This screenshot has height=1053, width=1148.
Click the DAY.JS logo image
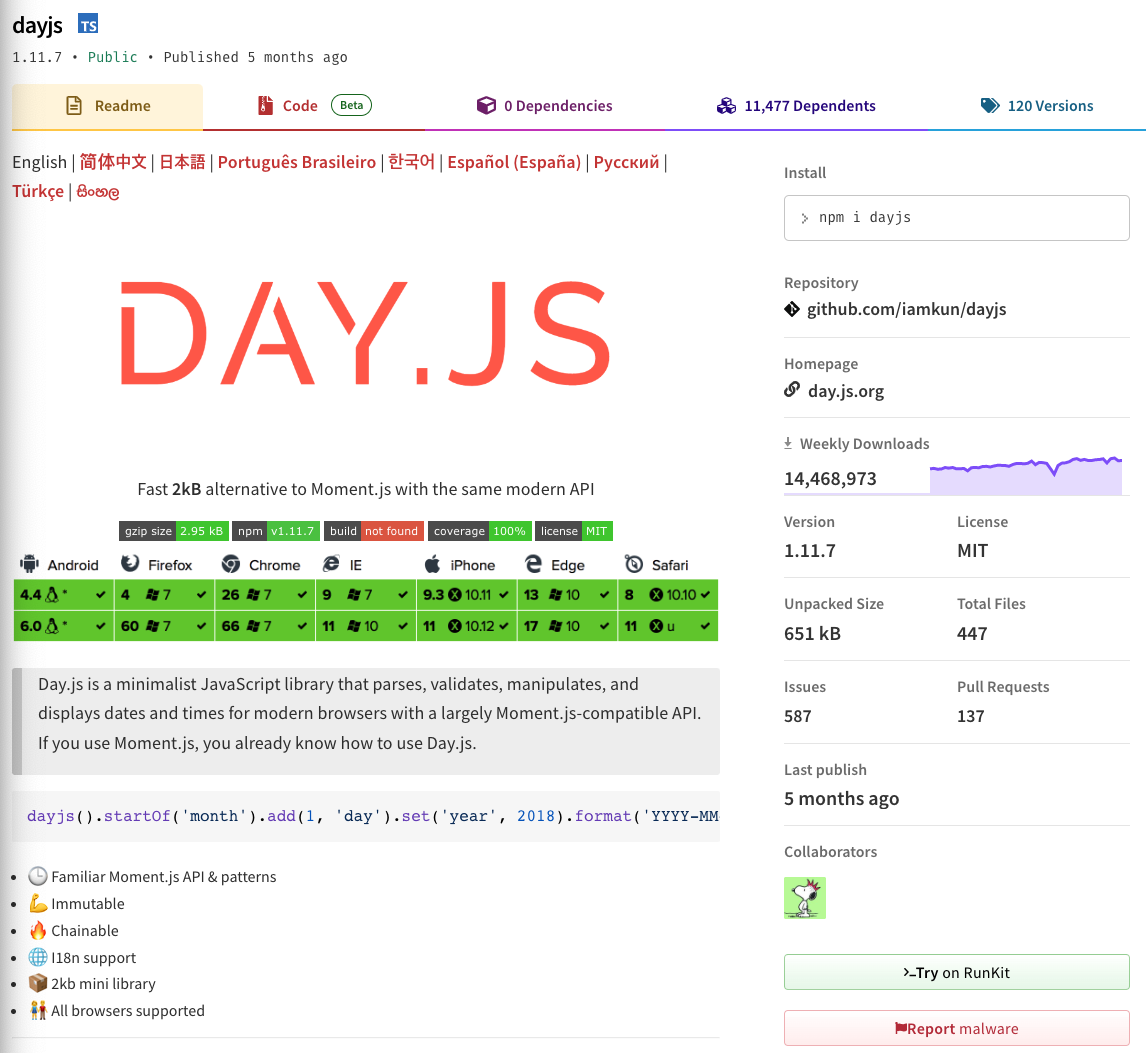coord(365,333)
